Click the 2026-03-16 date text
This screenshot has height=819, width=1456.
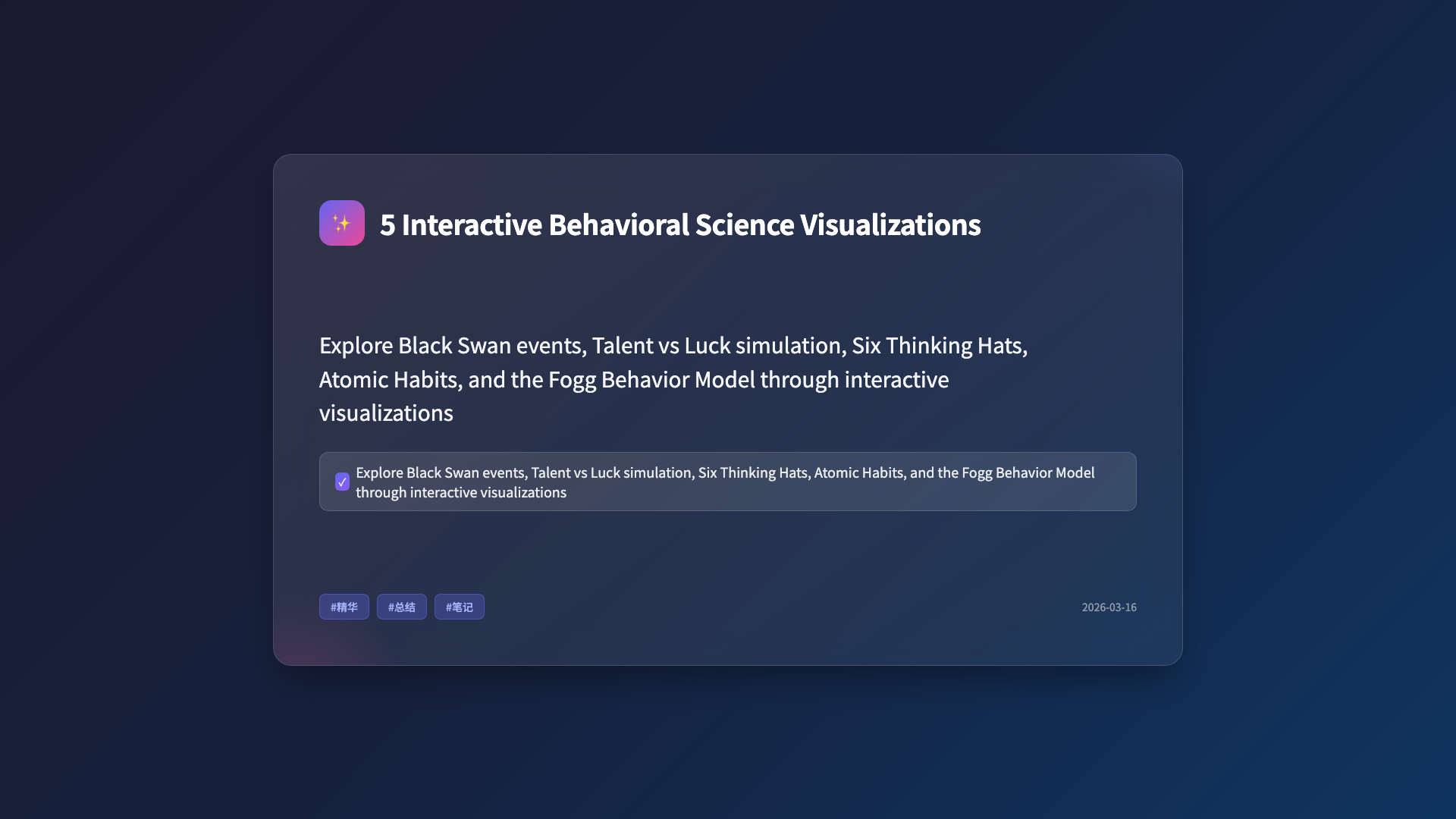[x=1109, y=607]
